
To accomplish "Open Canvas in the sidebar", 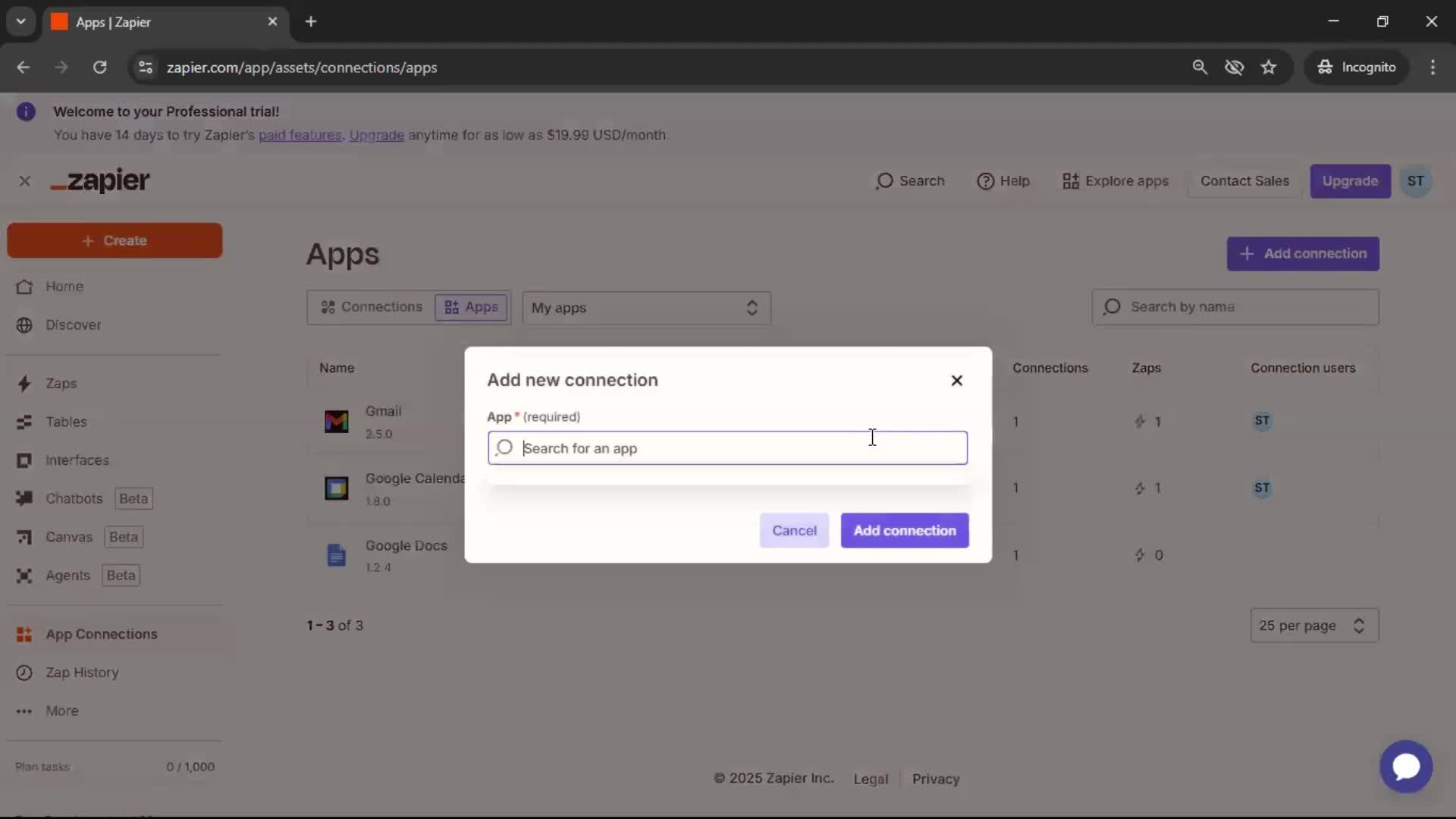I will tap(68, 538).
